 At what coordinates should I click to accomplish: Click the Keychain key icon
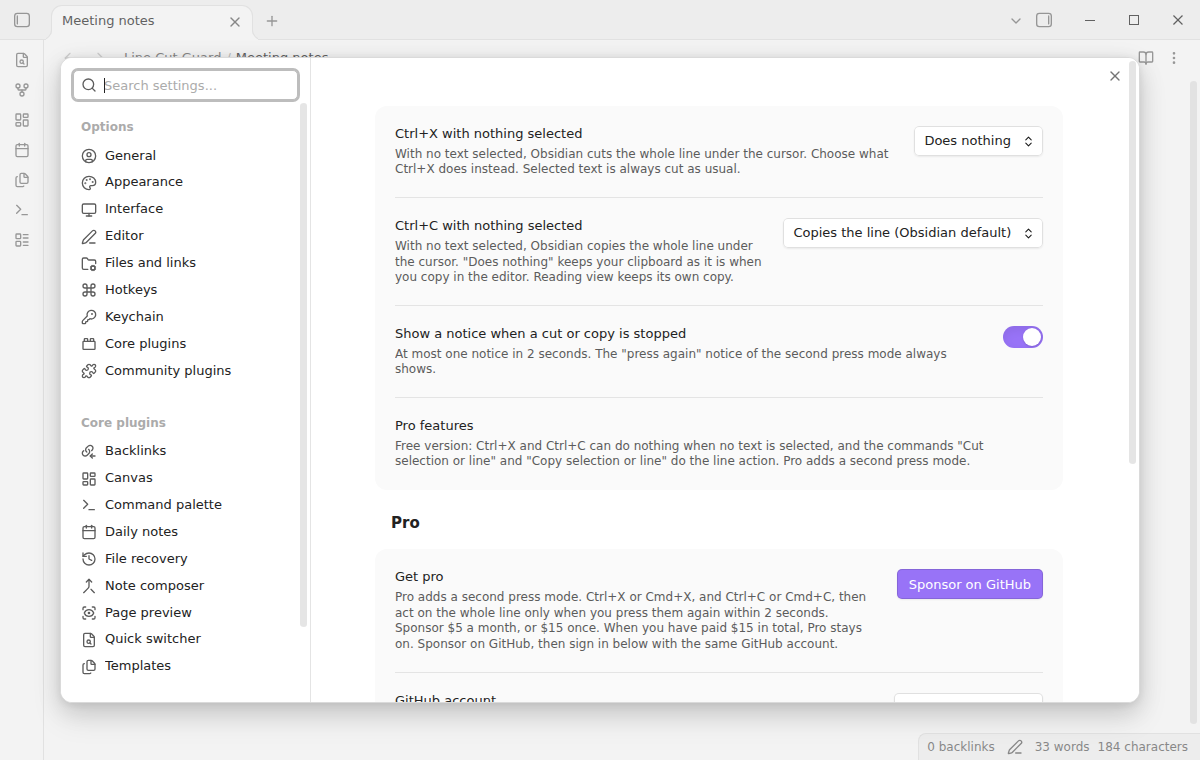(x=89, y=317)
